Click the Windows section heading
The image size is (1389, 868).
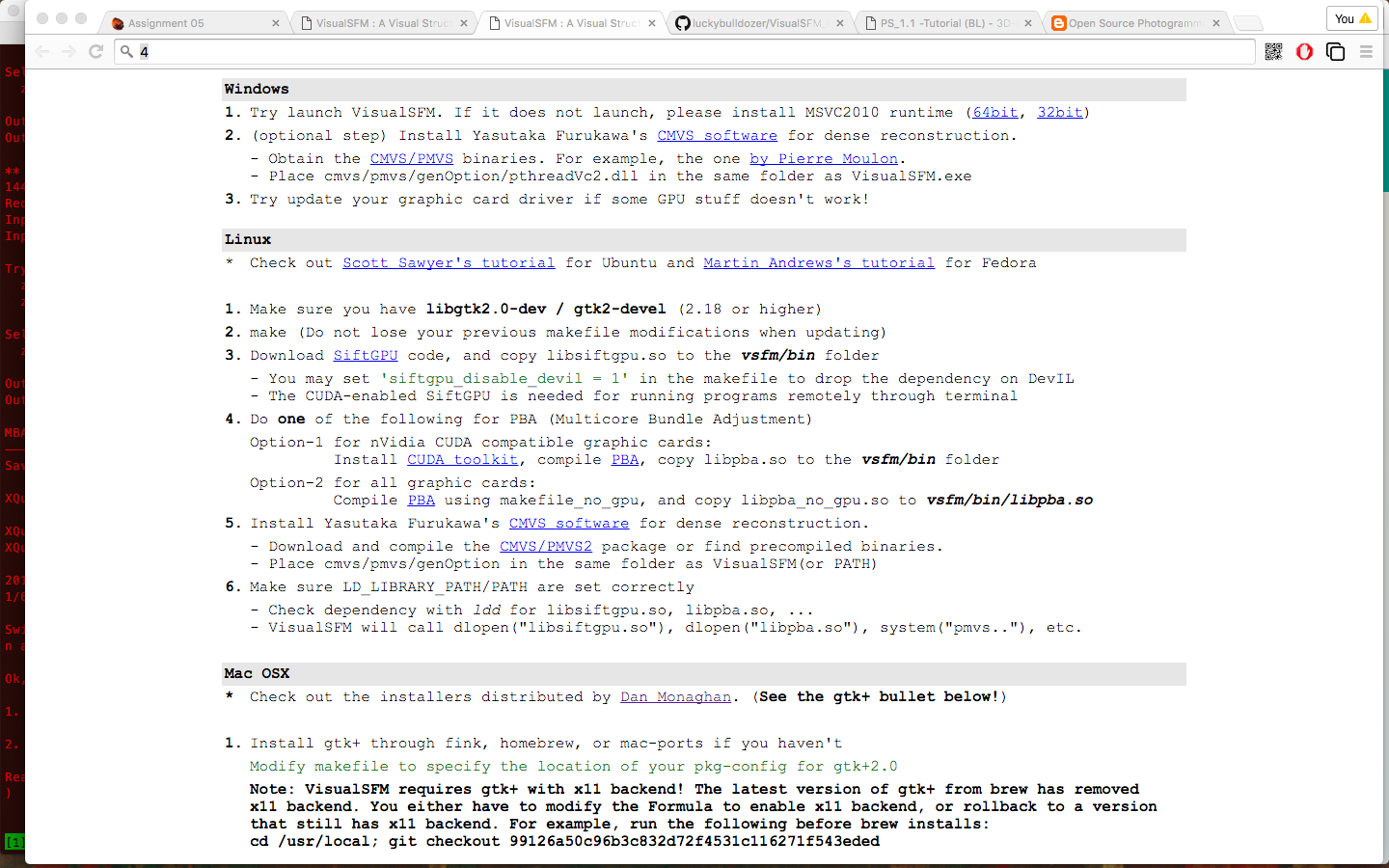[257, 90]
